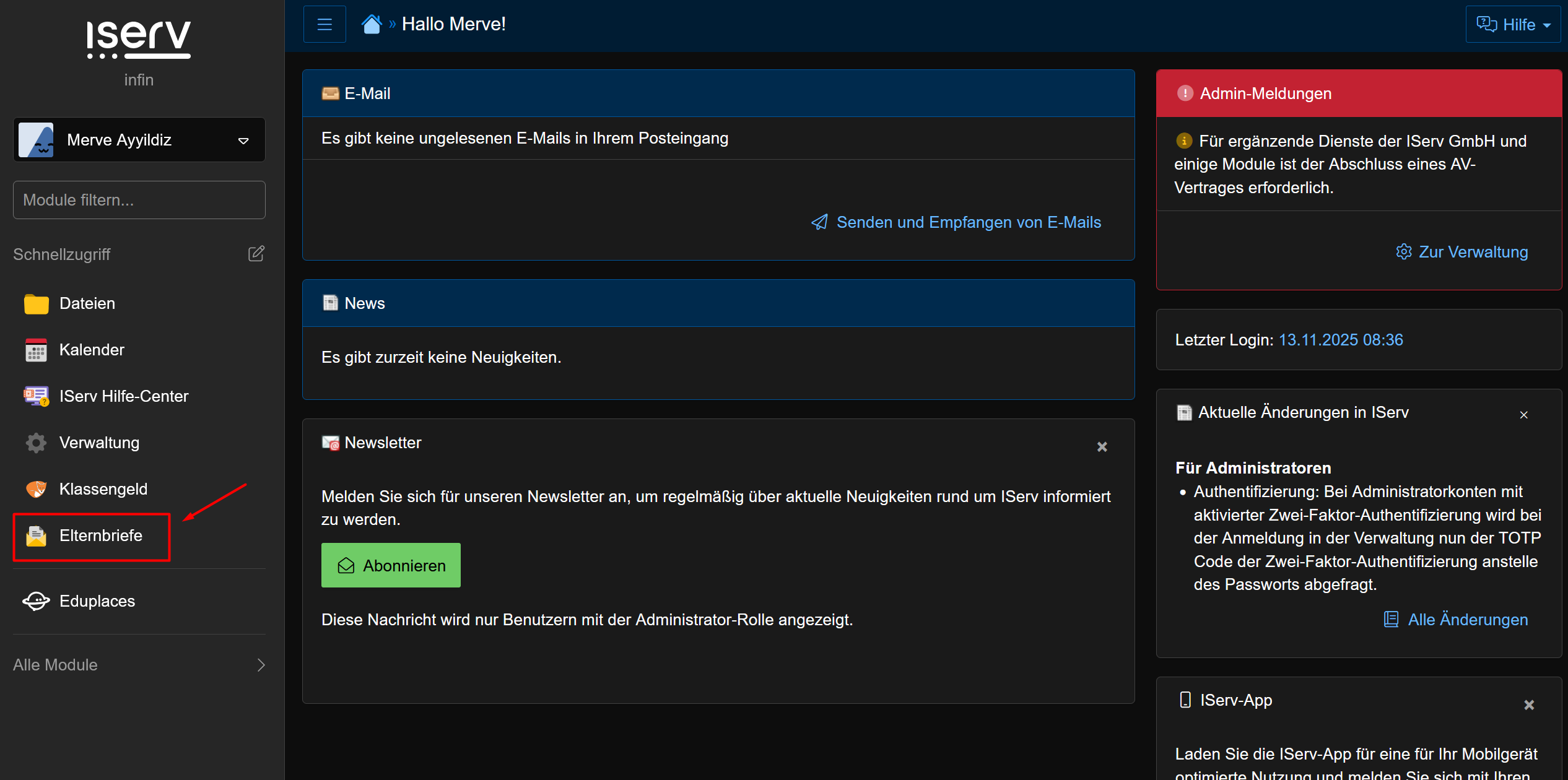Open Dateien folder module
The height and width of the screenshot is (780, 1568).
tap(87, 303)
